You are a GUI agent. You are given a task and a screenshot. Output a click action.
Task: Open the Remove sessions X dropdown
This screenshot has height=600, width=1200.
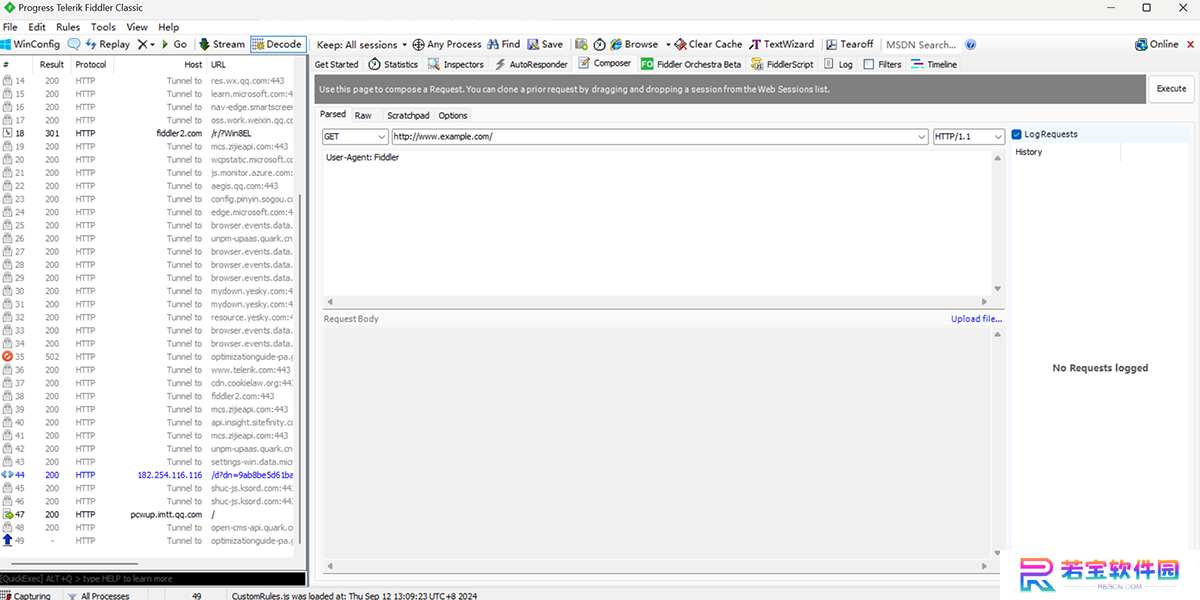coord(146,44)
